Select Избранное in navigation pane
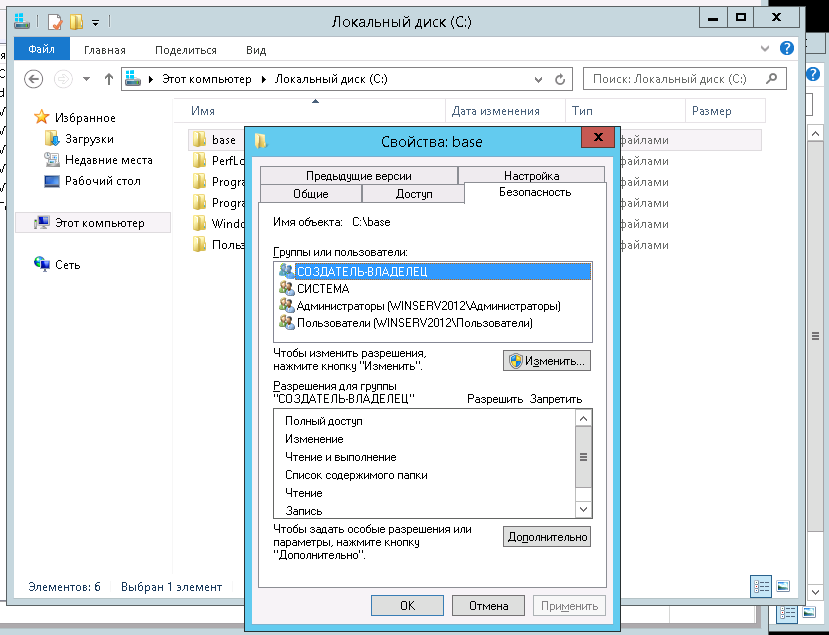 coord(85,117)
